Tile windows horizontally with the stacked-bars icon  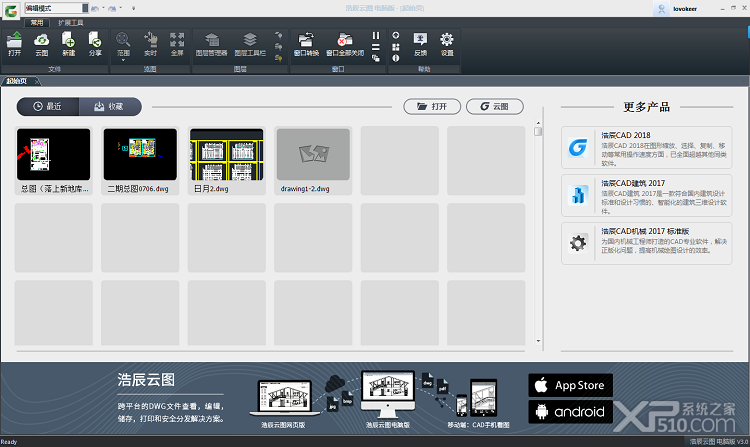click(x=376, y=47)
